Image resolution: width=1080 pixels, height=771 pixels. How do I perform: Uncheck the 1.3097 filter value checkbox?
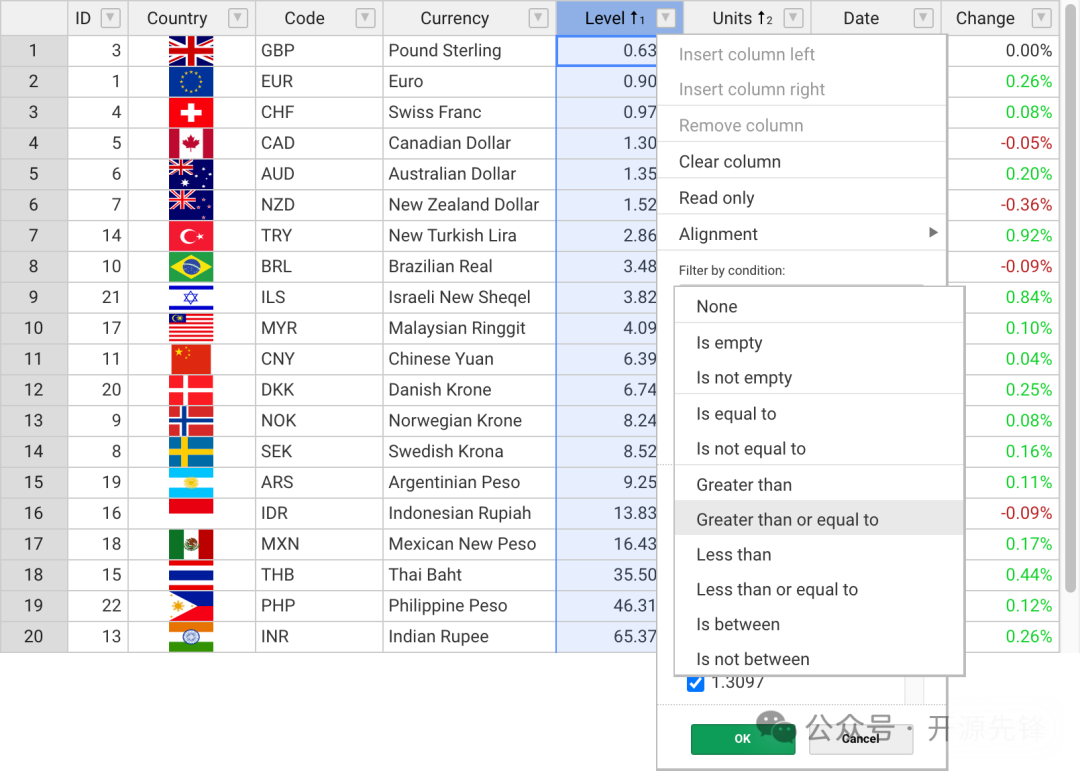pyautogui.click(x=696, y=684)
